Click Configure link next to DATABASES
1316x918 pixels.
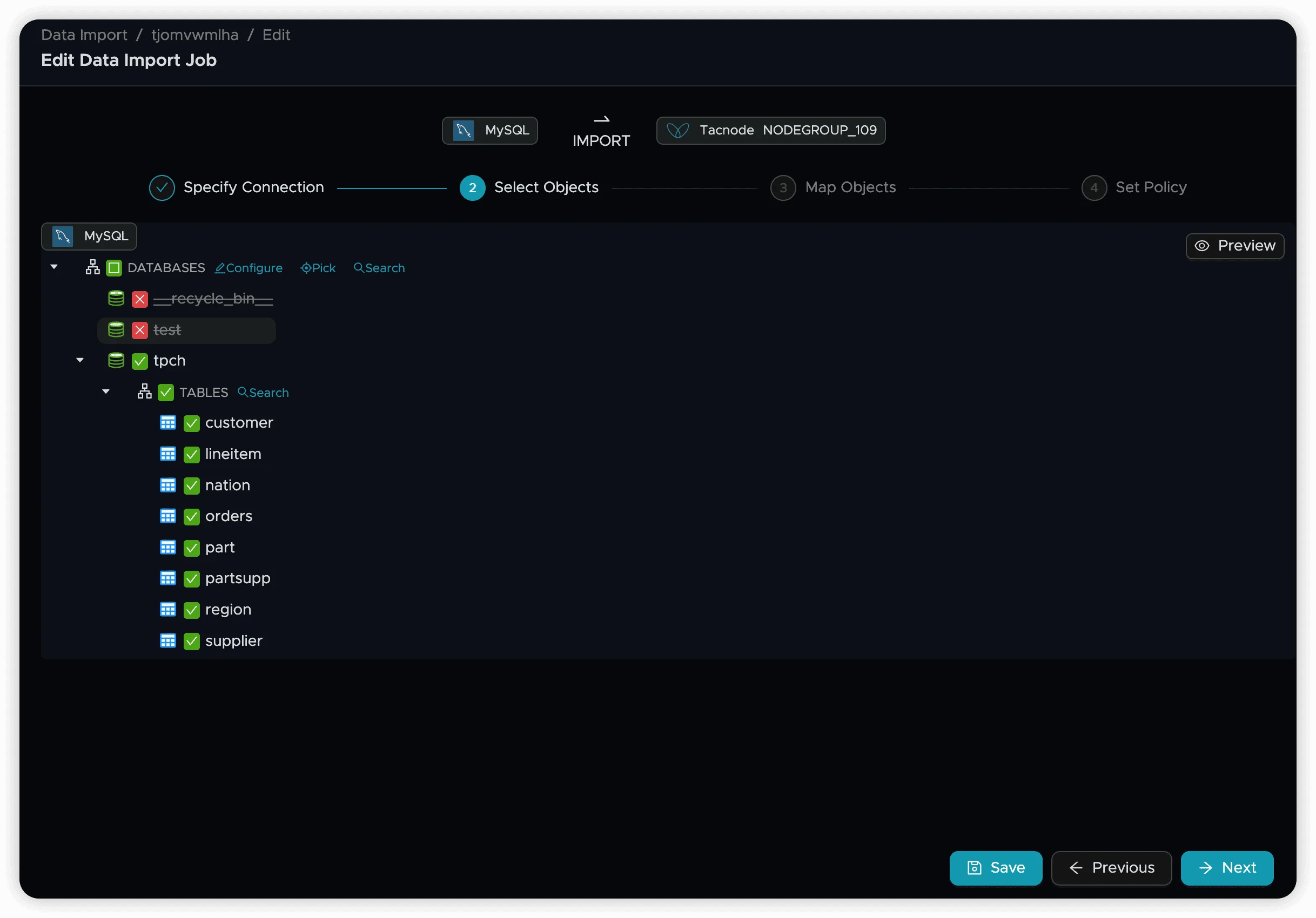[249, 268]
